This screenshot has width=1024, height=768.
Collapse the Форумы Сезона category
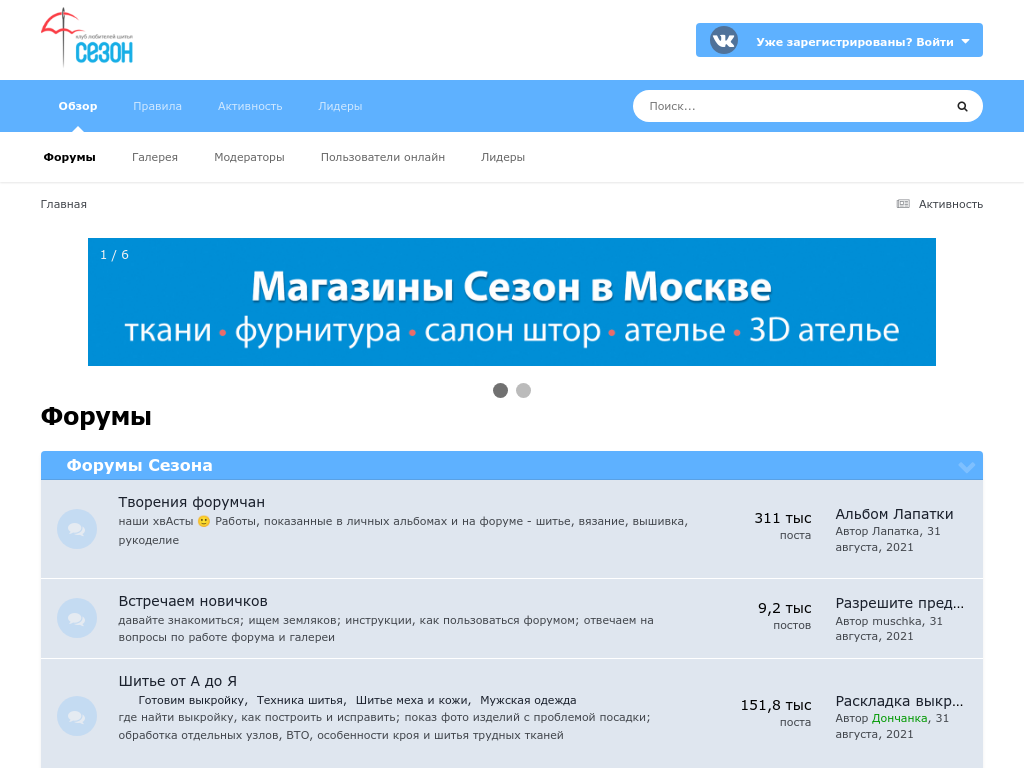coord(966,467)
